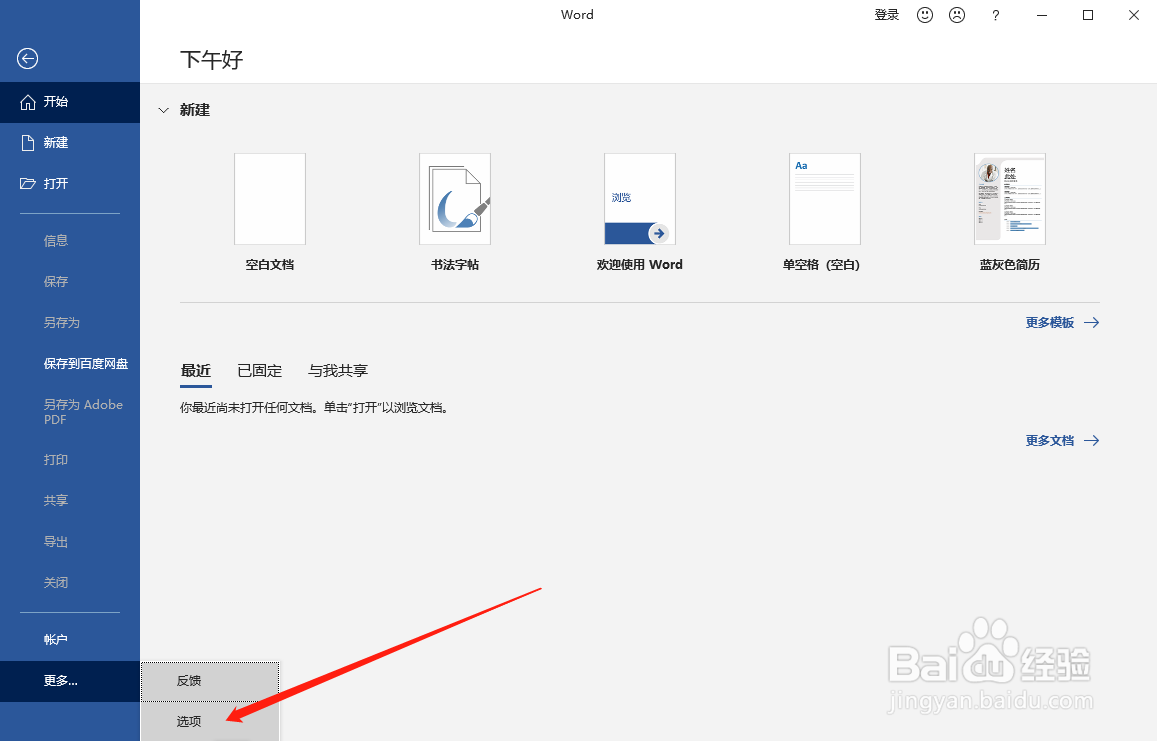
Task: Switch to the 已固定 tab
Action: point(260,370)
